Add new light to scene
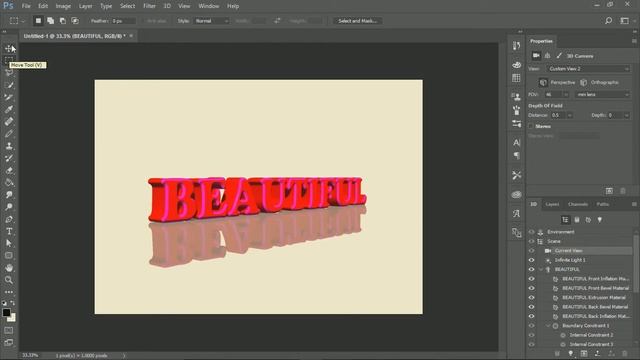The width and height of the screenshot is (640, 360). pyautogui.click(x=571, y=353)
